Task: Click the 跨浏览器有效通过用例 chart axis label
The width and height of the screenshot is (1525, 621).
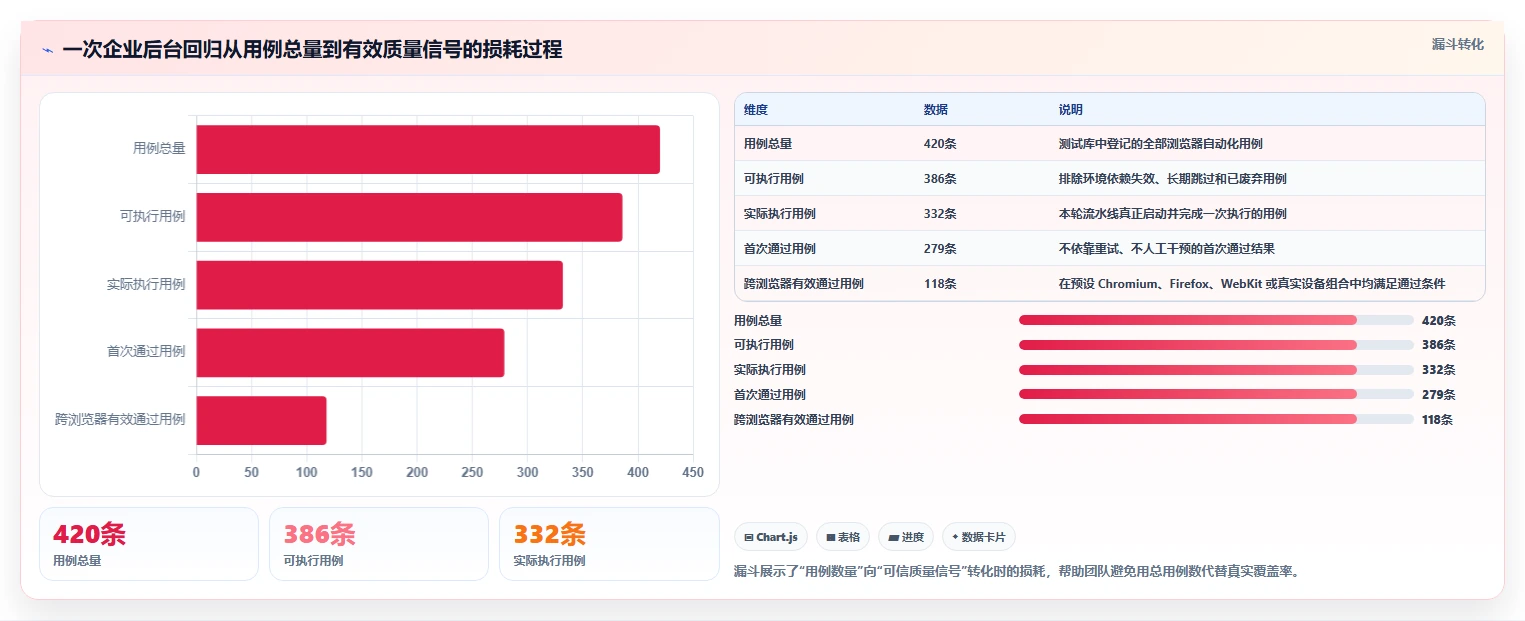Action: tap(120, 420)
